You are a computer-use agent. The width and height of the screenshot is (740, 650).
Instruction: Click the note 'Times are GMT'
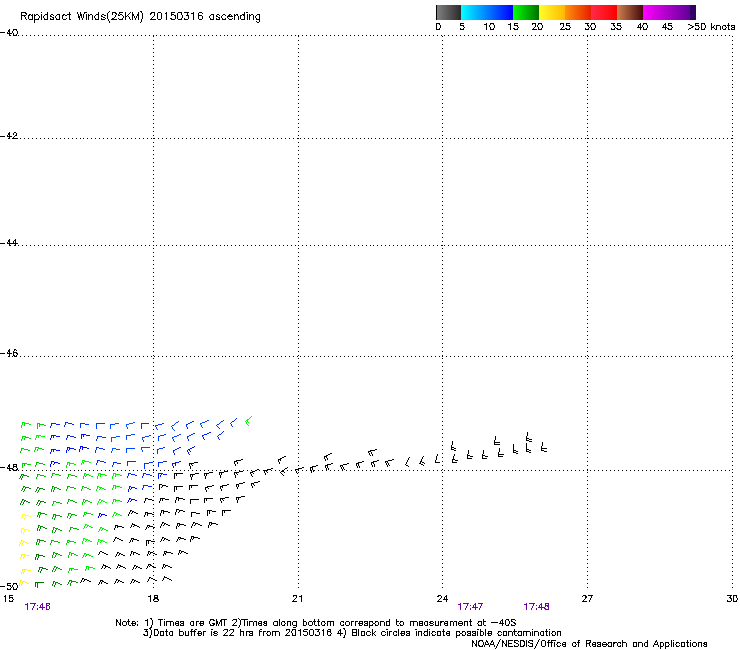[x=193, y=623]
